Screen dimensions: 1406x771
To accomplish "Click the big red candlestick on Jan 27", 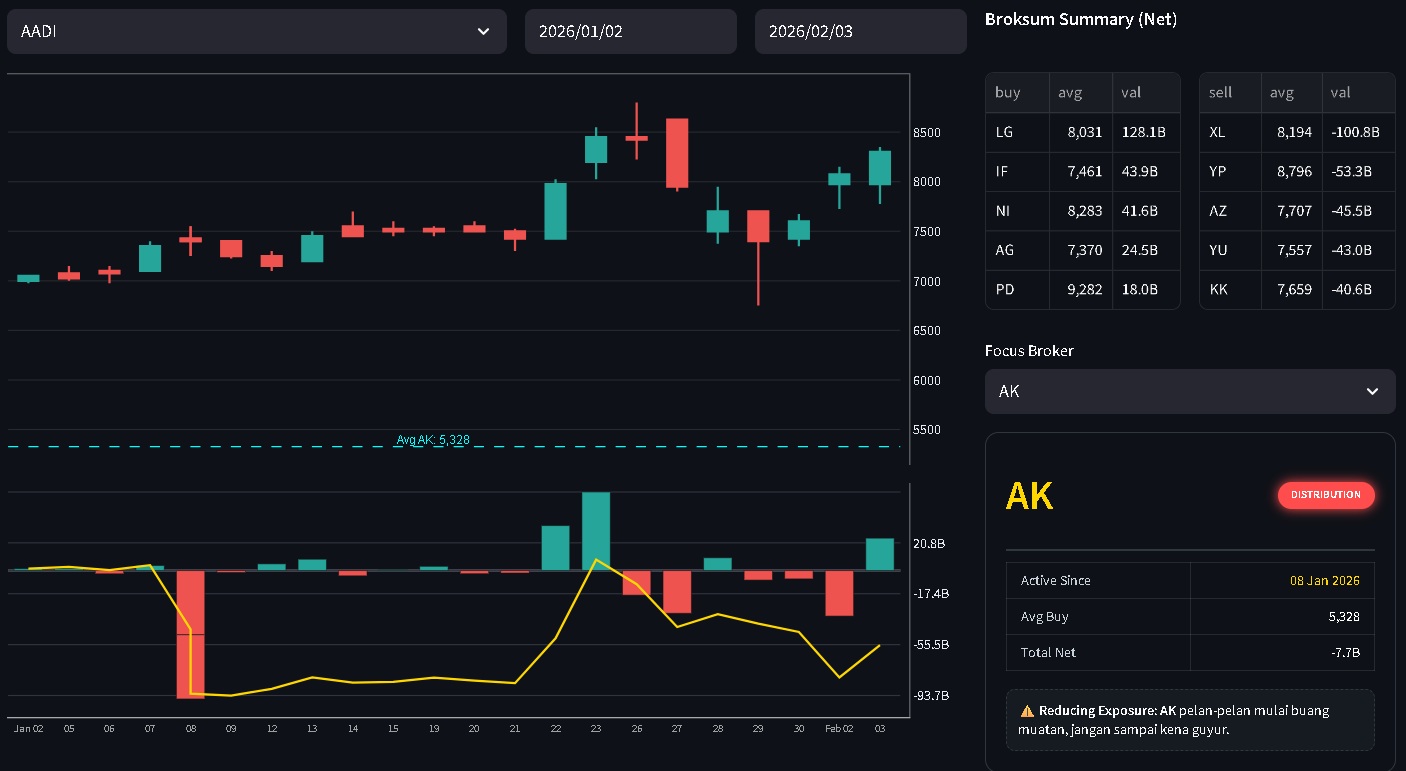I will pyautogui.click(x=677, y=153).
